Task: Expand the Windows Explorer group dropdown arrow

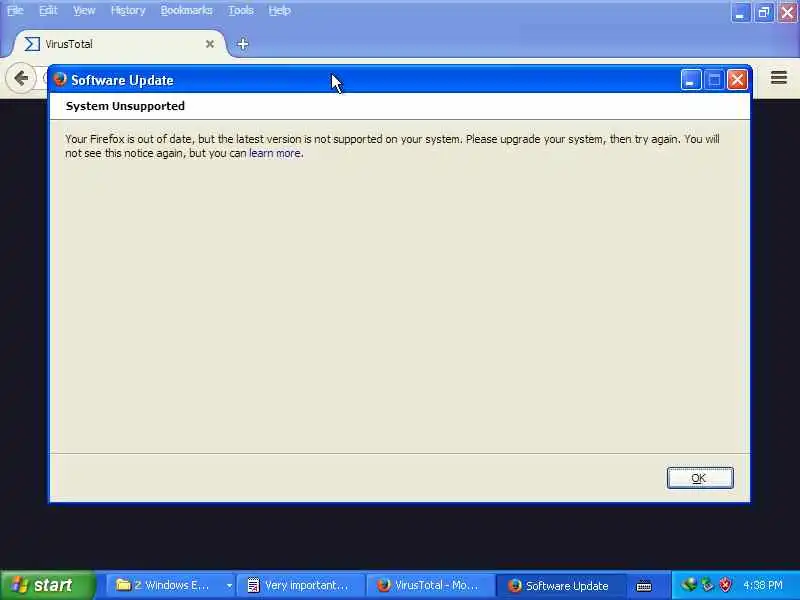Action: pos(229,586)
